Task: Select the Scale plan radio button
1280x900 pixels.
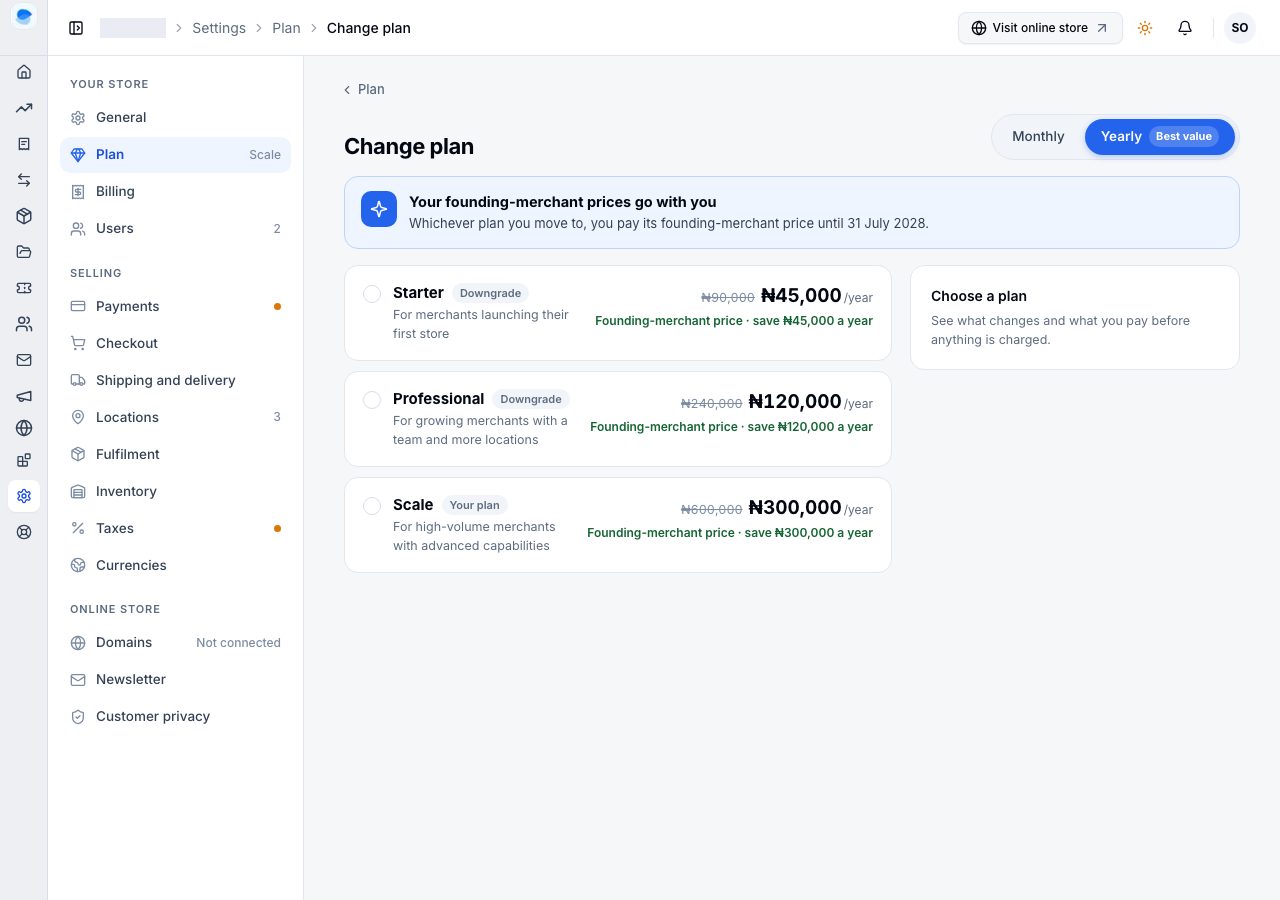Action: (x=372, y=506)
